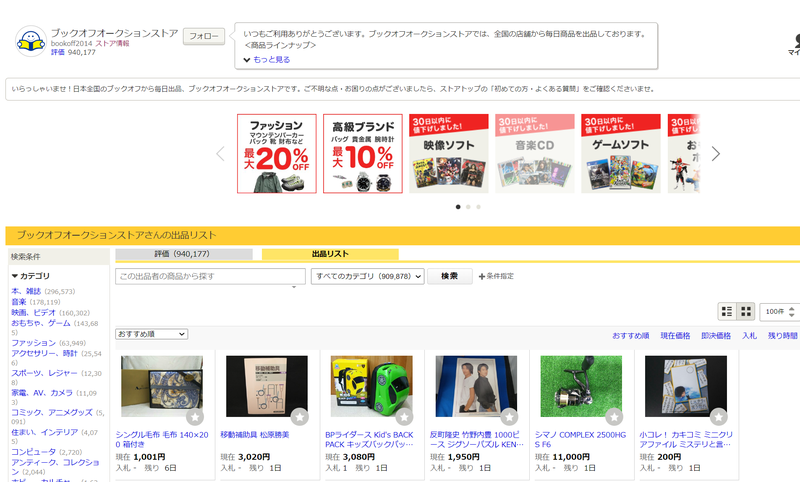This screenshot has width=800, height=500.
Task: Select the second carousel dot indicator
Action: pyautogui.click(x=468, y=207)
